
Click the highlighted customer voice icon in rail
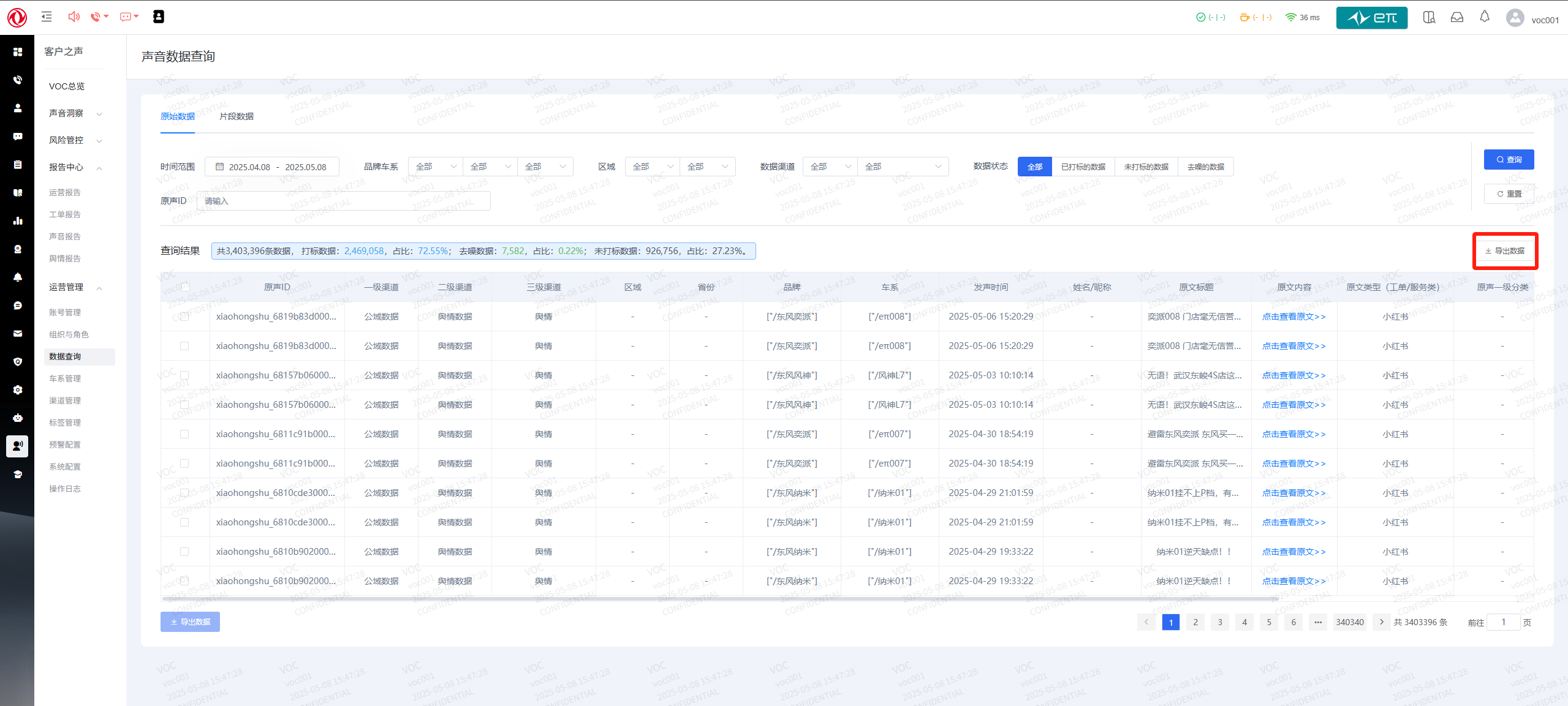coord(17,446)
